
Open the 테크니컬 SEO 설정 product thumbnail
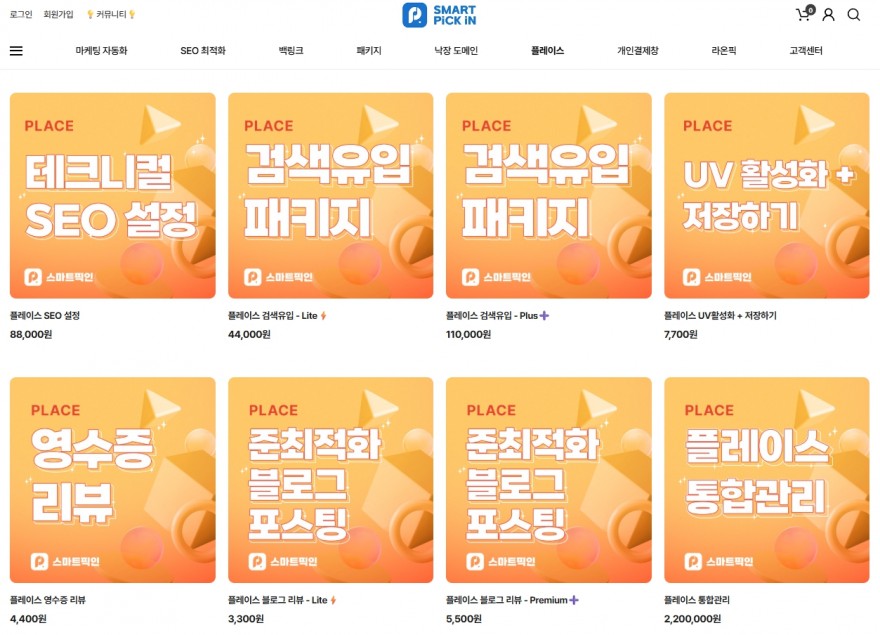point(112,195)
